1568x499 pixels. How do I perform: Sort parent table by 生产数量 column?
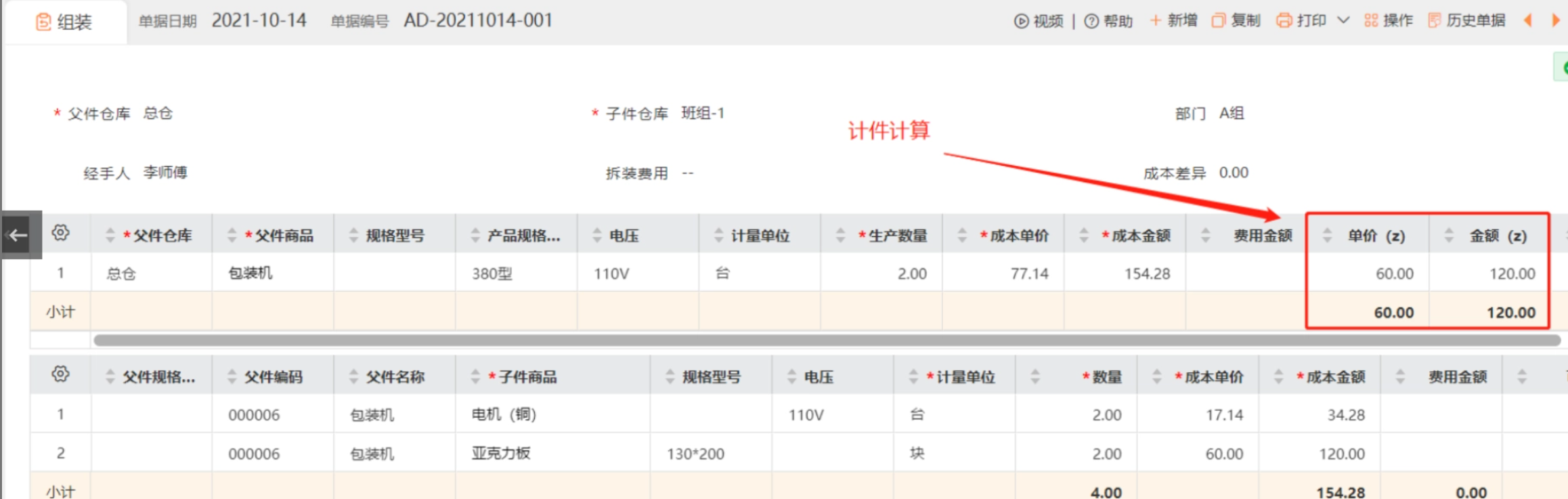(x=840, y=235)
